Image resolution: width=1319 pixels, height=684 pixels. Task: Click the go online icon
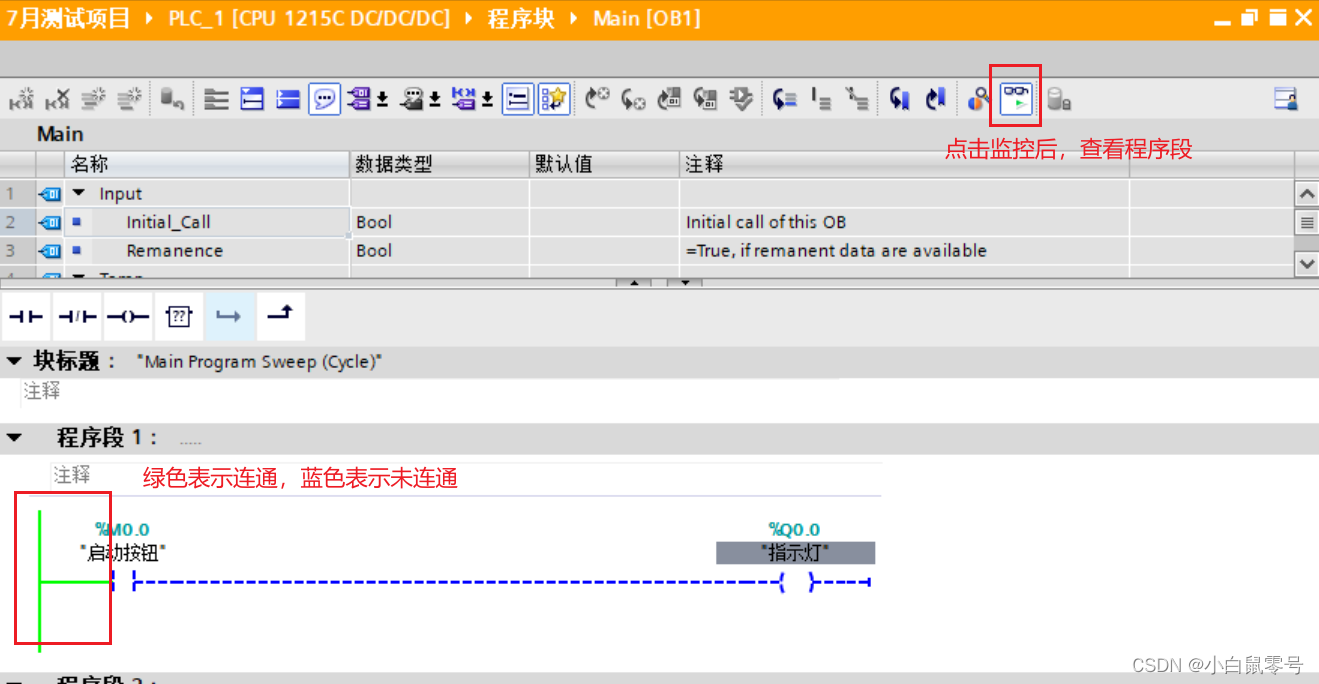coord(976,97)
